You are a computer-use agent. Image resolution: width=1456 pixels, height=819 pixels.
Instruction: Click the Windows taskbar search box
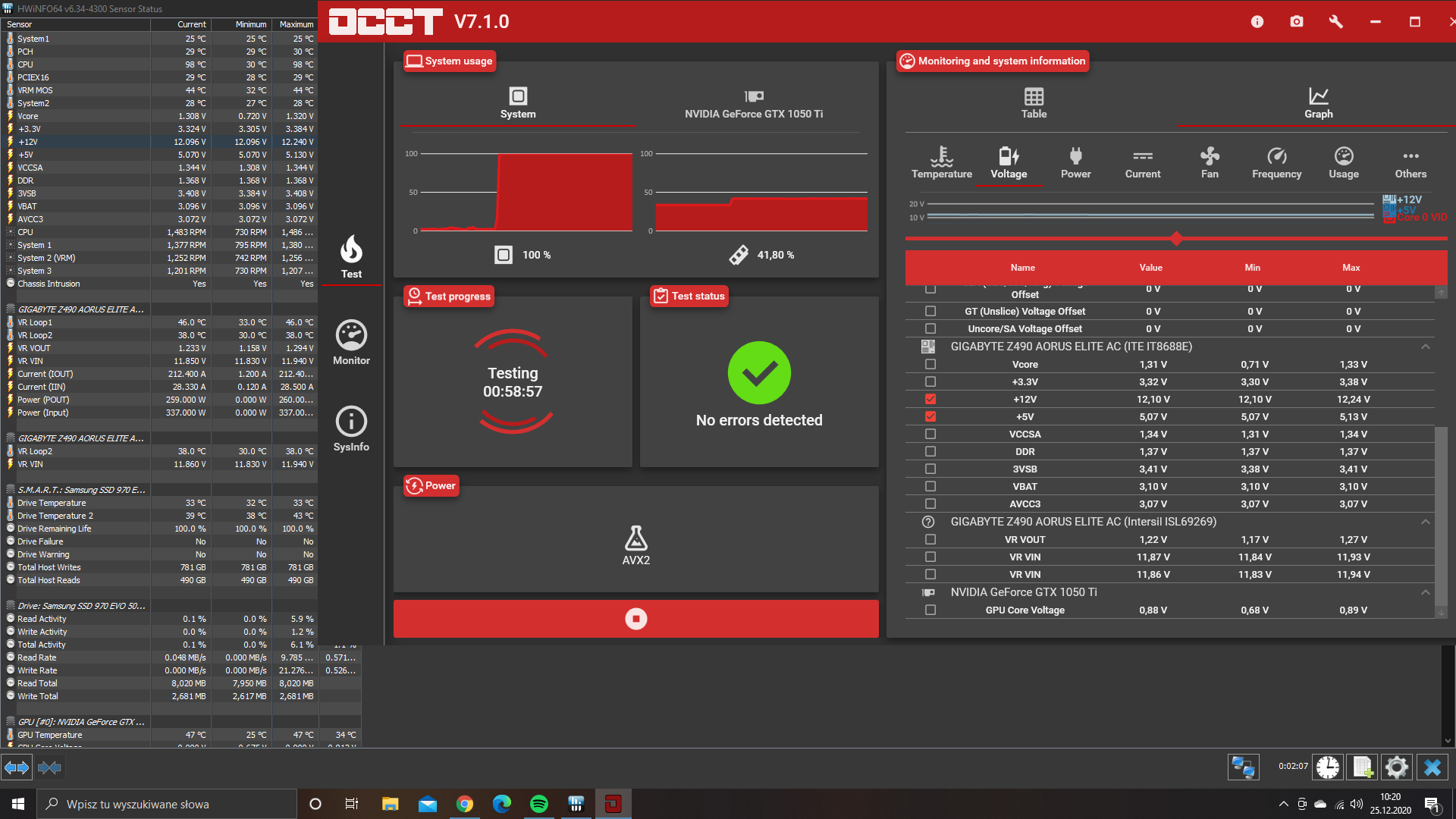[167, 804]
